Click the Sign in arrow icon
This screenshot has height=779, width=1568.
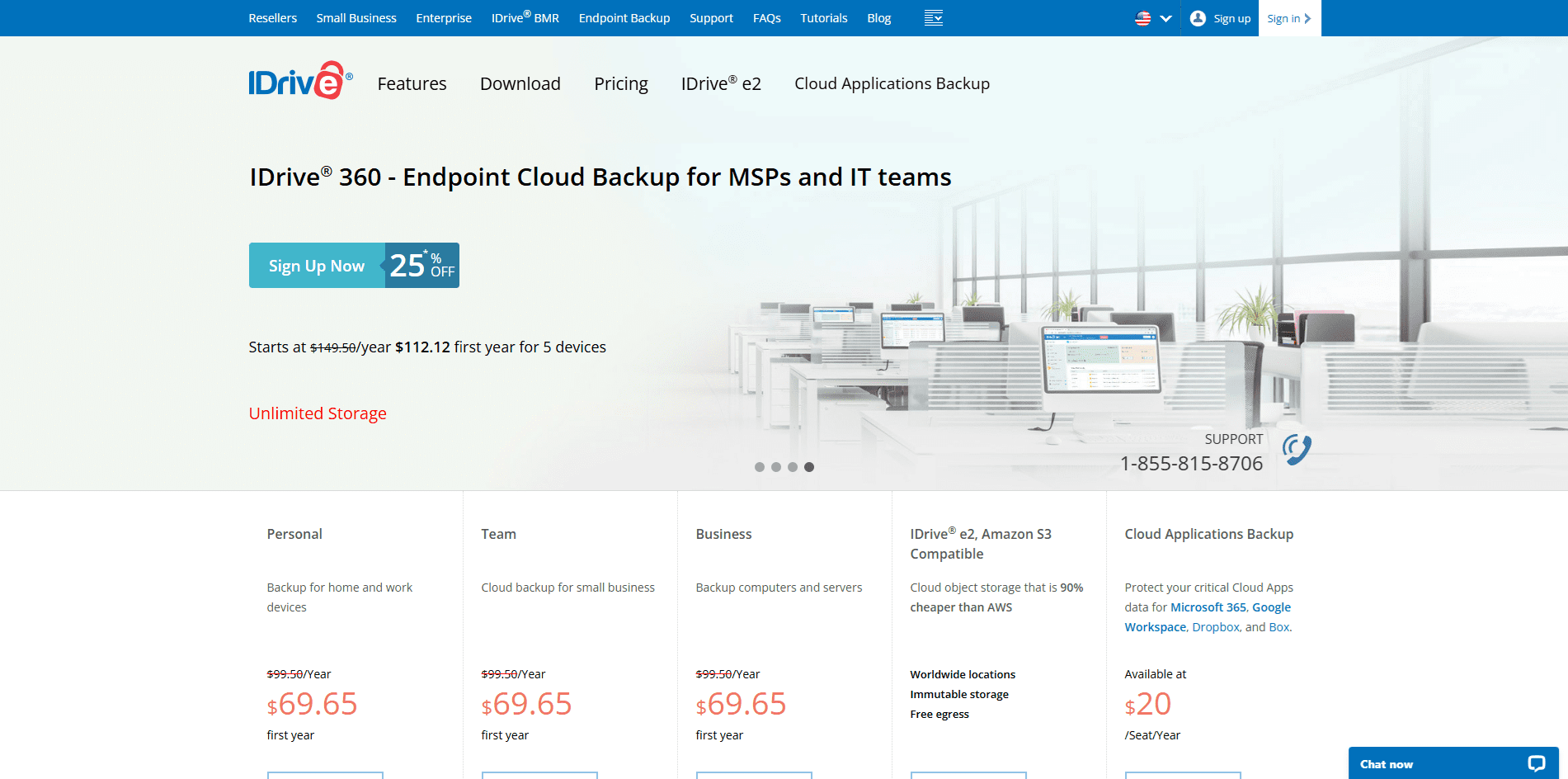(x=1307, y=18)
